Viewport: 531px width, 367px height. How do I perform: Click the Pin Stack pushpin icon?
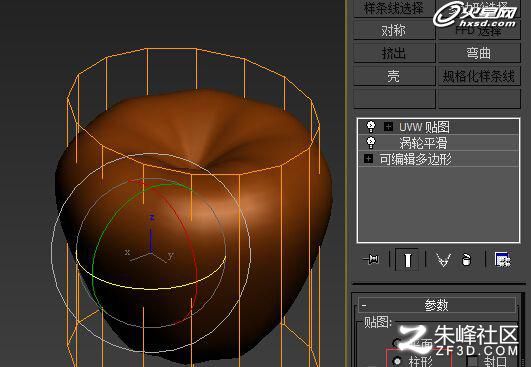tap(371, 260)
